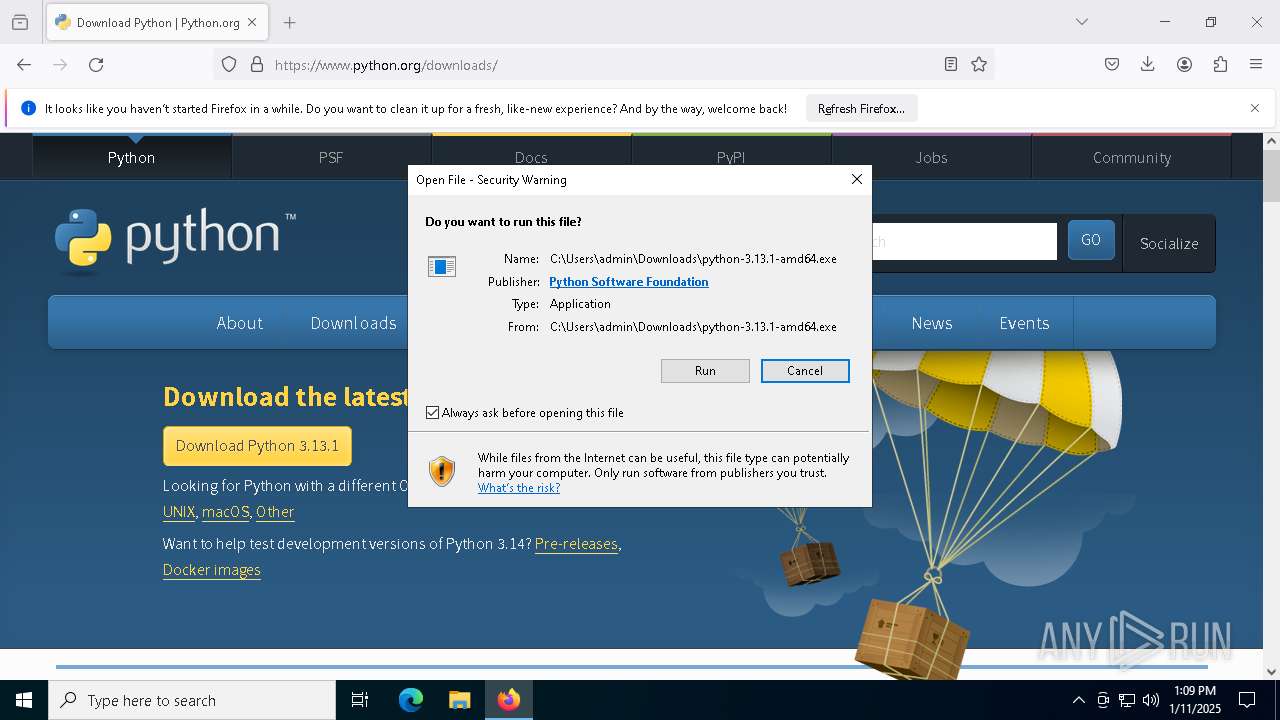Open Save to Pocket icon
The image size is (1280, 720).
pyautogui.click(x=1112, y=65)
